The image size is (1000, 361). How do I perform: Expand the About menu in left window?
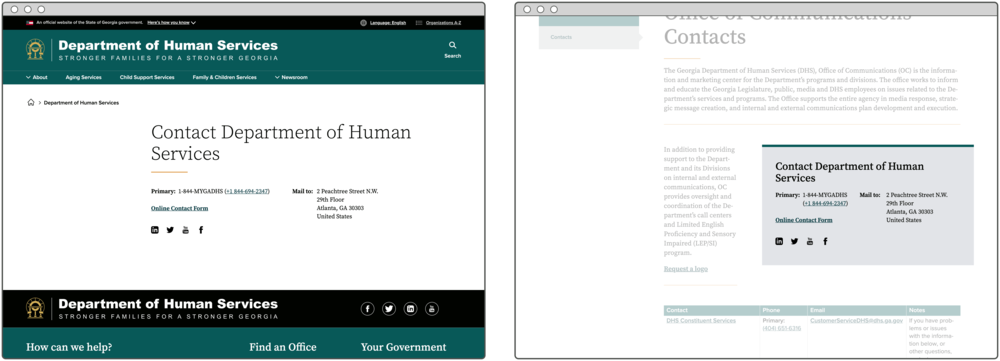pos(36,77)
